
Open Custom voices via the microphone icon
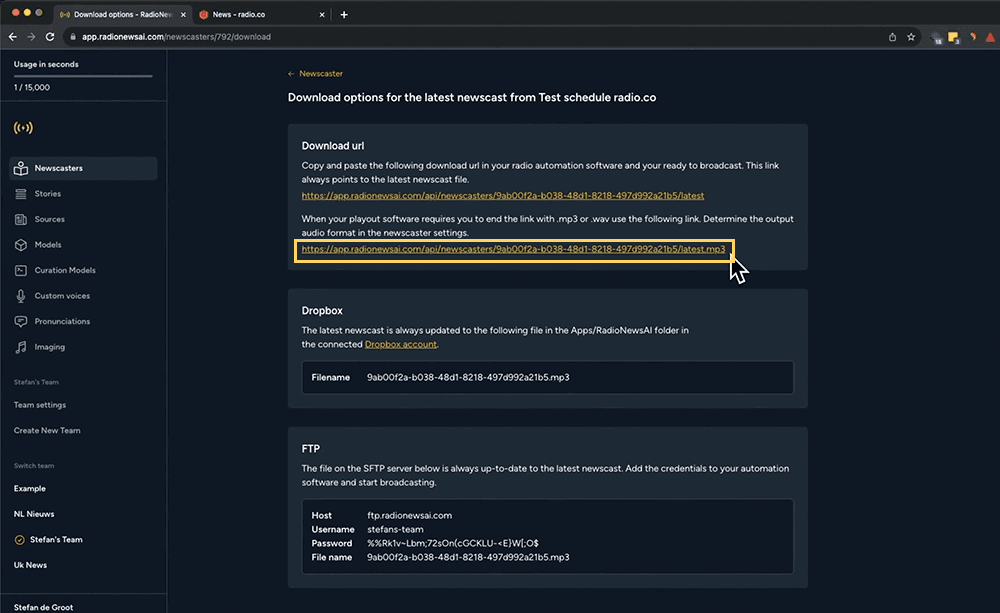[x=20, y=295]
